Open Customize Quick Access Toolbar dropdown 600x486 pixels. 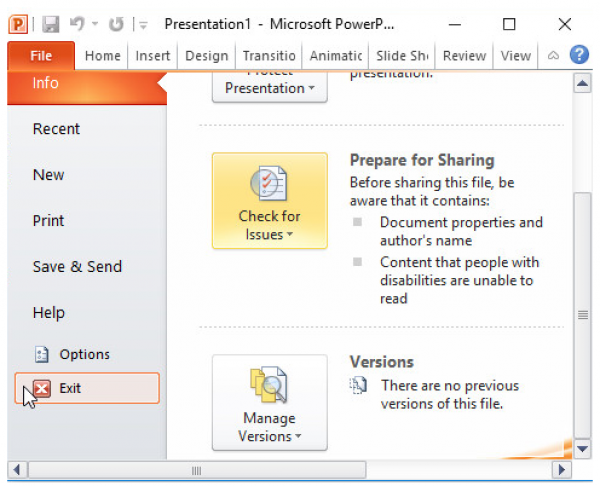pyautogui.click(x=143, y=24)
